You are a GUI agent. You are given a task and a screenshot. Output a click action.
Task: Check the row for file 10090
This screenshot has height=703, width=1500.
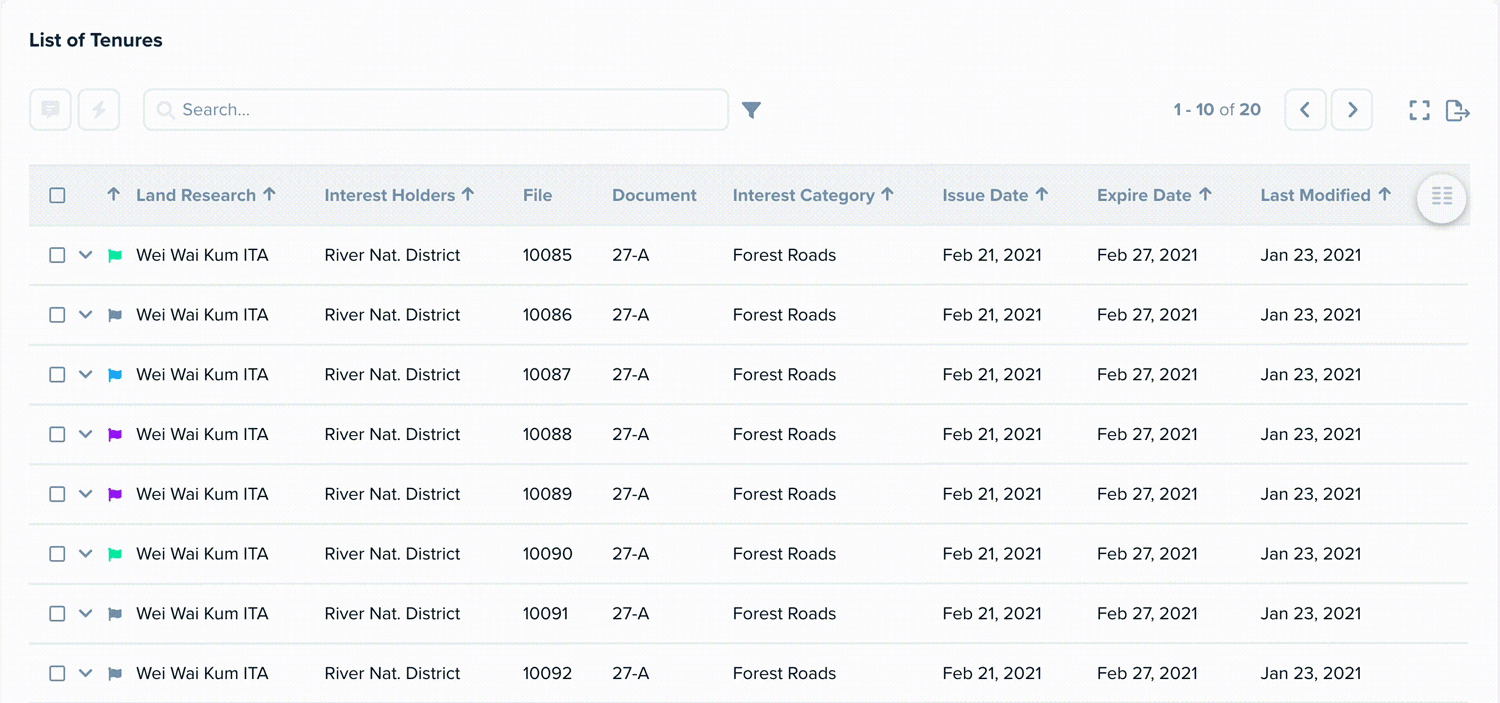57,554
